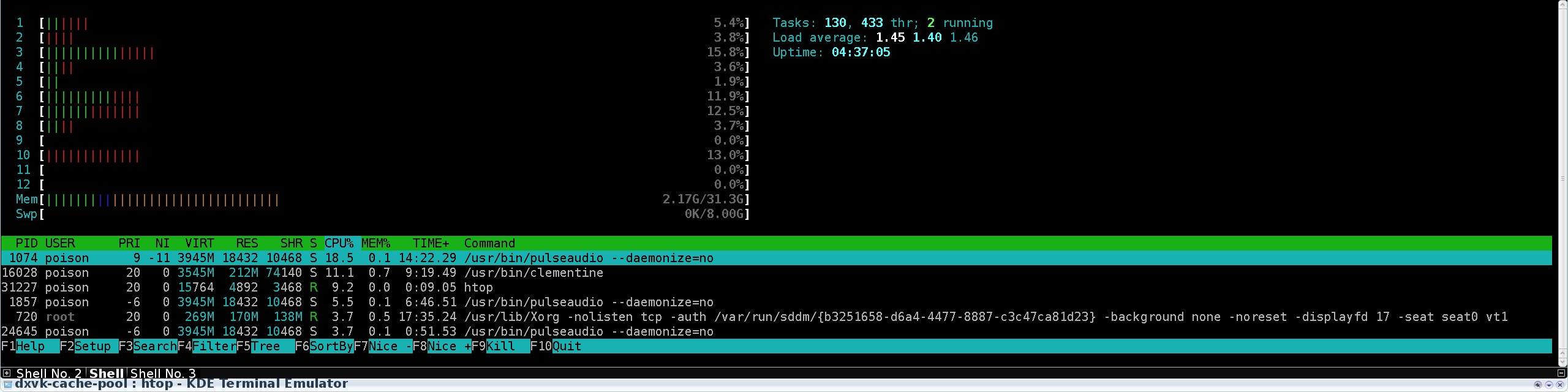1568x392 pixels.
Task: Click the terminal icon beside window title
Action: (7, 385)
